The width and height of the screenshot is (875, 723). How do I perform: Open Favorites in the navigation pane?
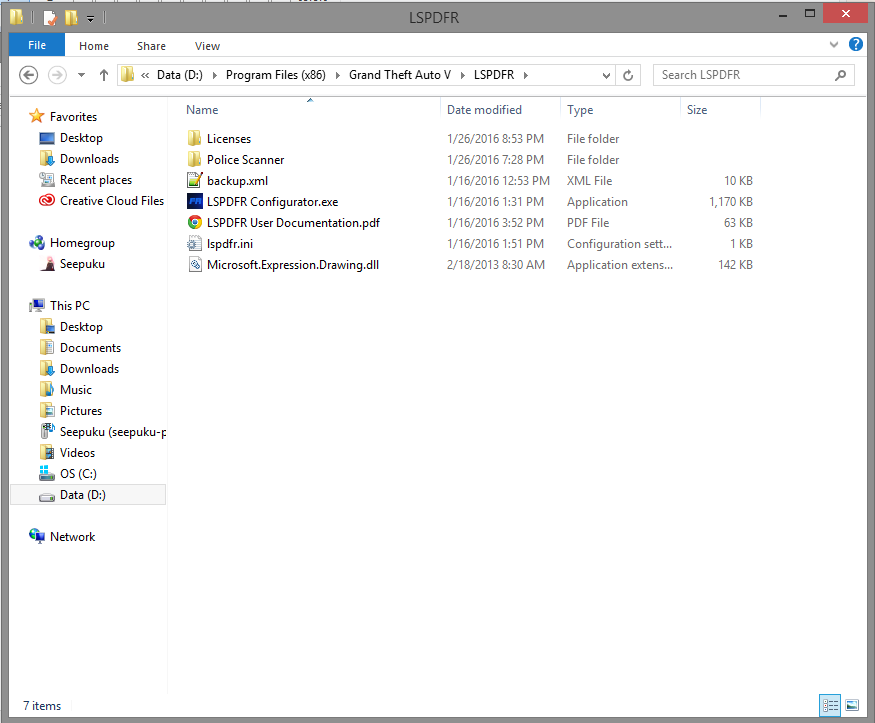(73, 117)
